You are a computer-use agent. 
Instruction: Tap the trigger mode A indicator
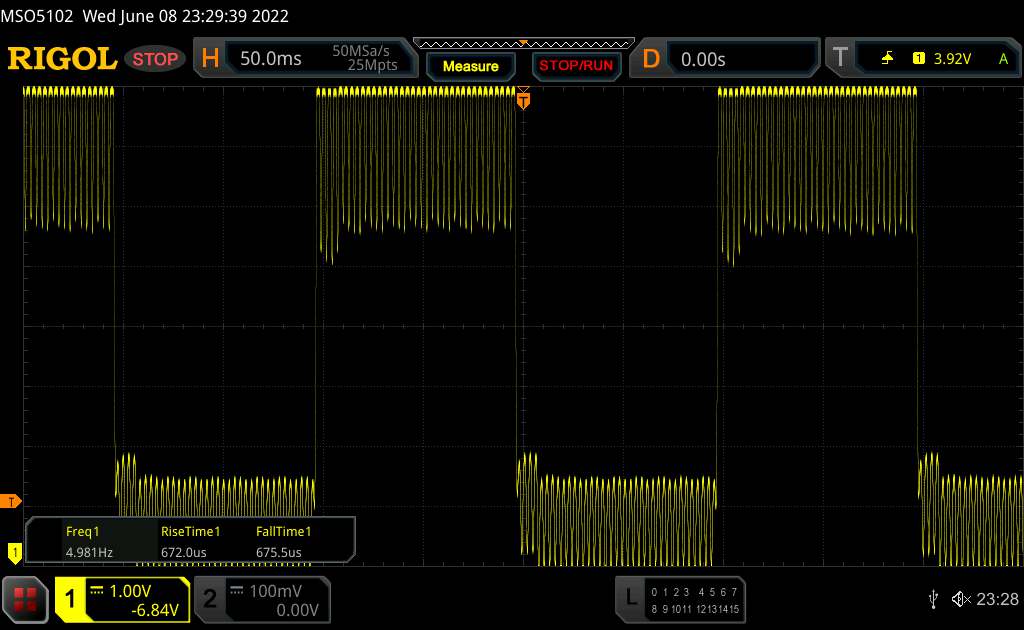tap(1003, 59)
